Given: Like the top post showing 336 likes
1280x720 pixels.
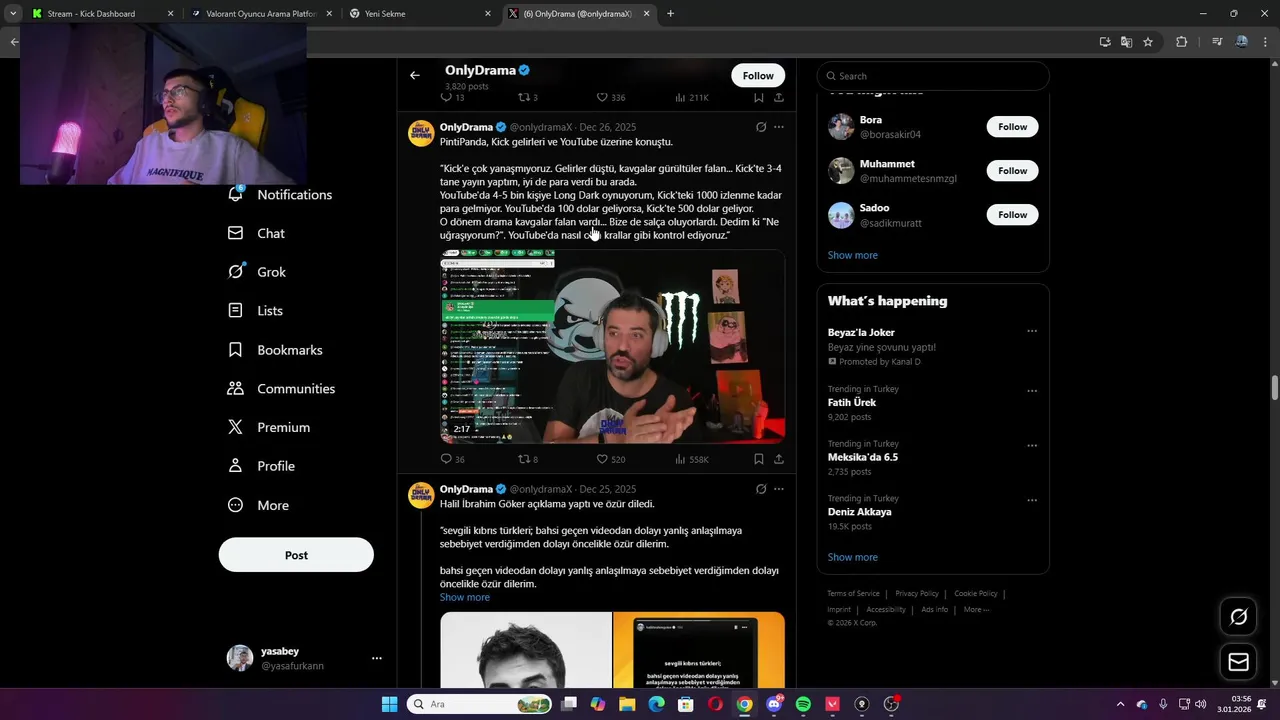Looking at the screenshot, I should [x=610, y=97].
